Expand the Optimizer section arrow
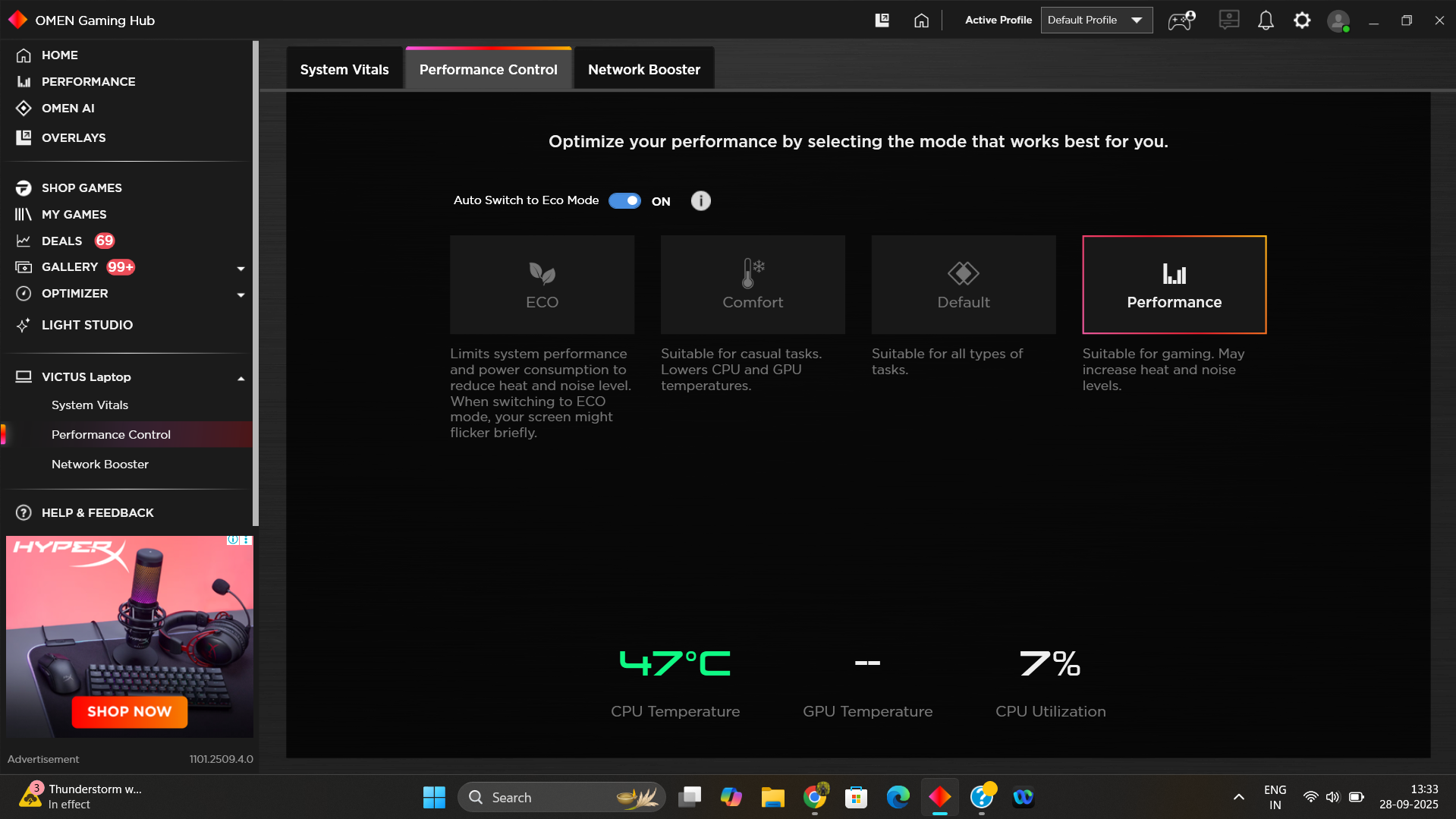 pyautogui.click(x=241, y=295)
